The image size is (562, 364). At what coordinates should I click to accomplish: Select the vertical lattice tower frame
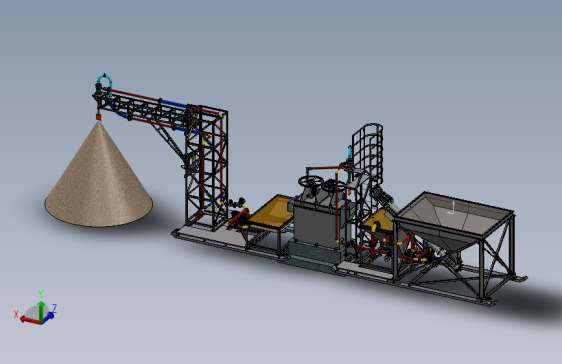(206, 168)
